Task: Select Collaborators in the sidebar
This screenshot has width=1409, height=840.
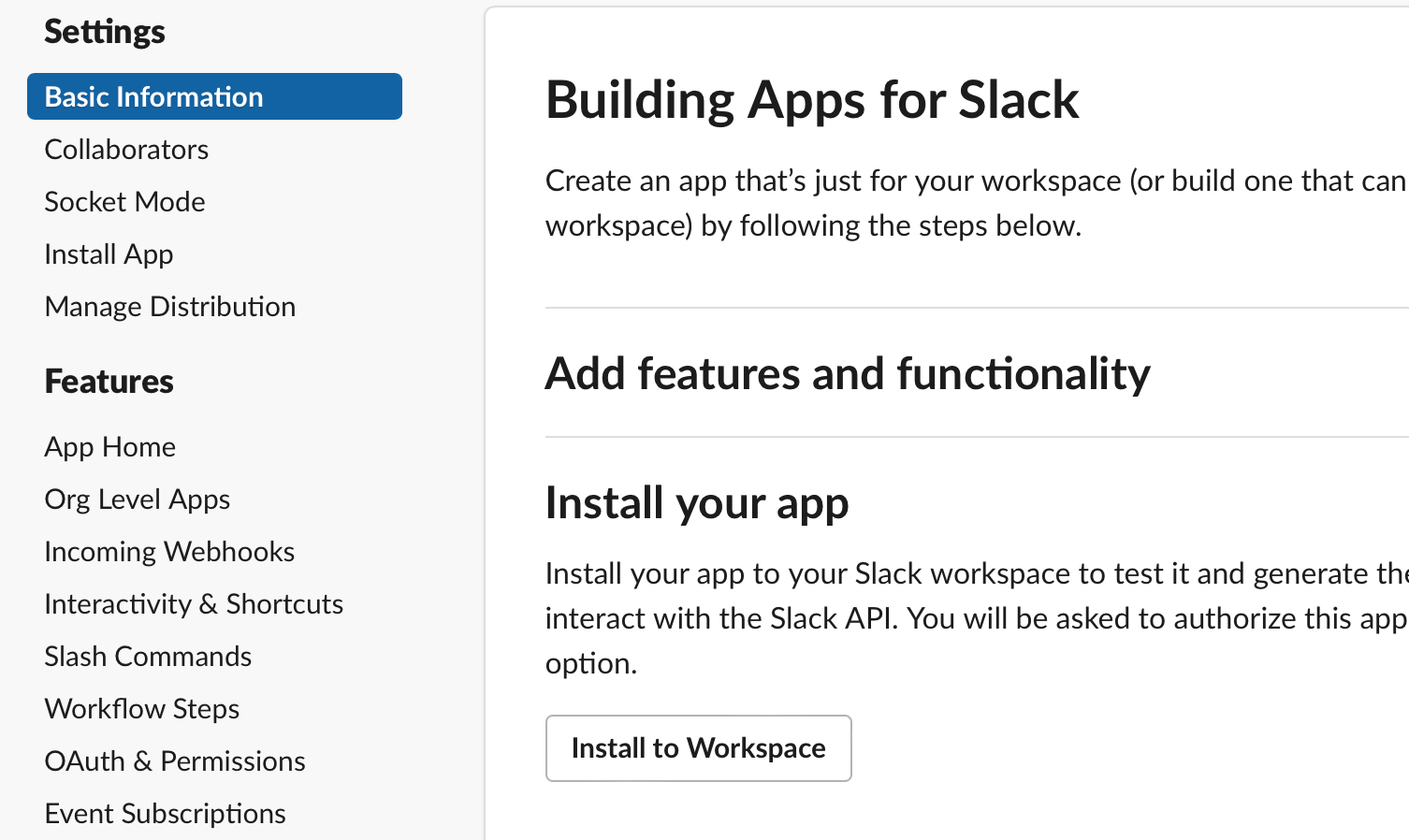Action: [125, 149]
